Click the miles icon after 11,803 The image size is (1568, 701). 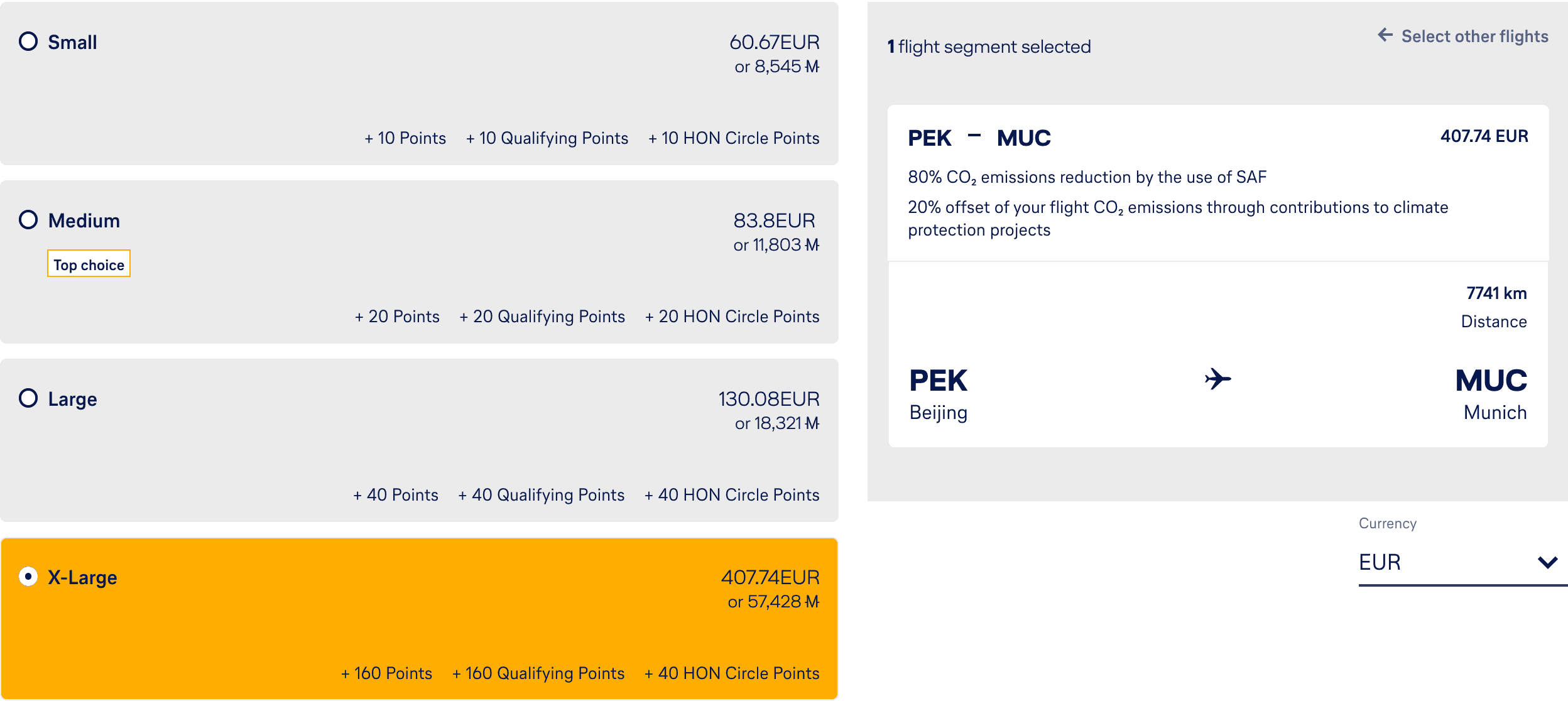812,245
